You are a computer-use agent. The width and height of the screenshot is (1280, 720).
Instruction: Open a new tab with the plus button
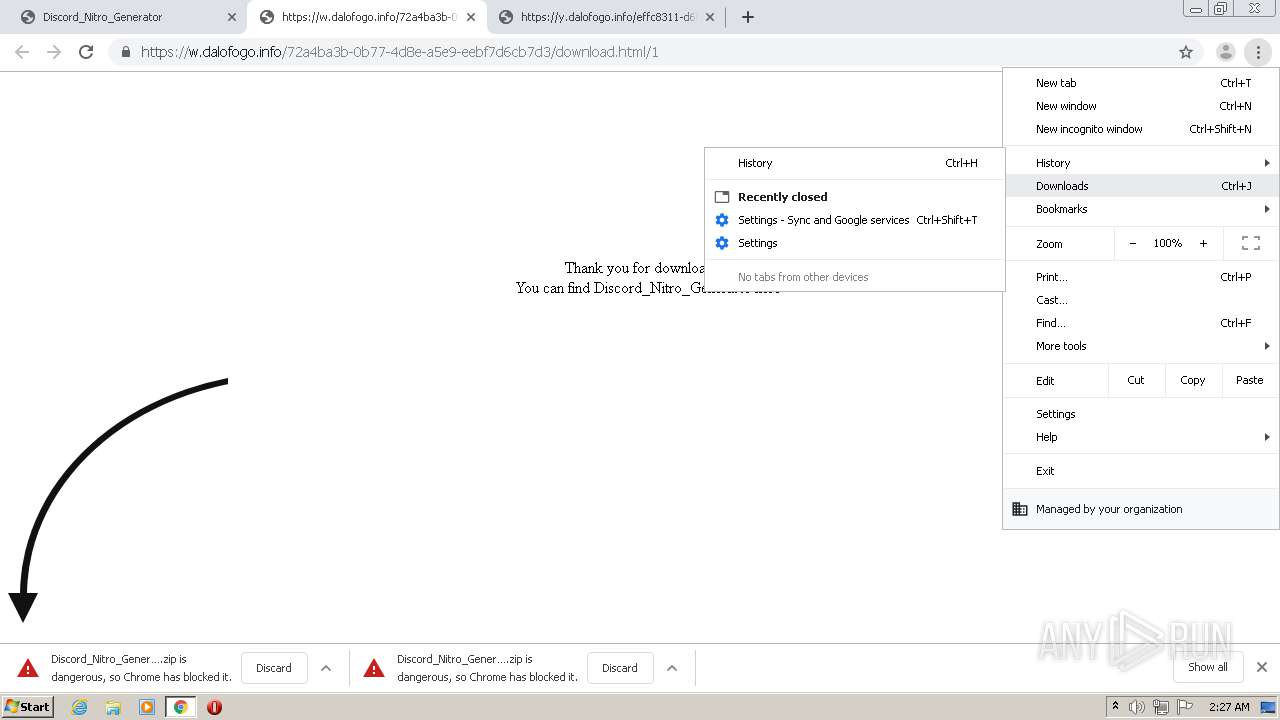point(747,17)
